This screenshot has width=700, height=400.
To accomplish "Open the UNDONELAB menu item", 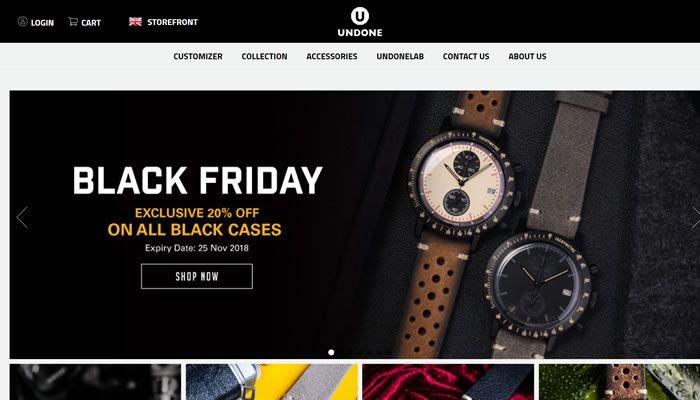I will coord(400,56).
